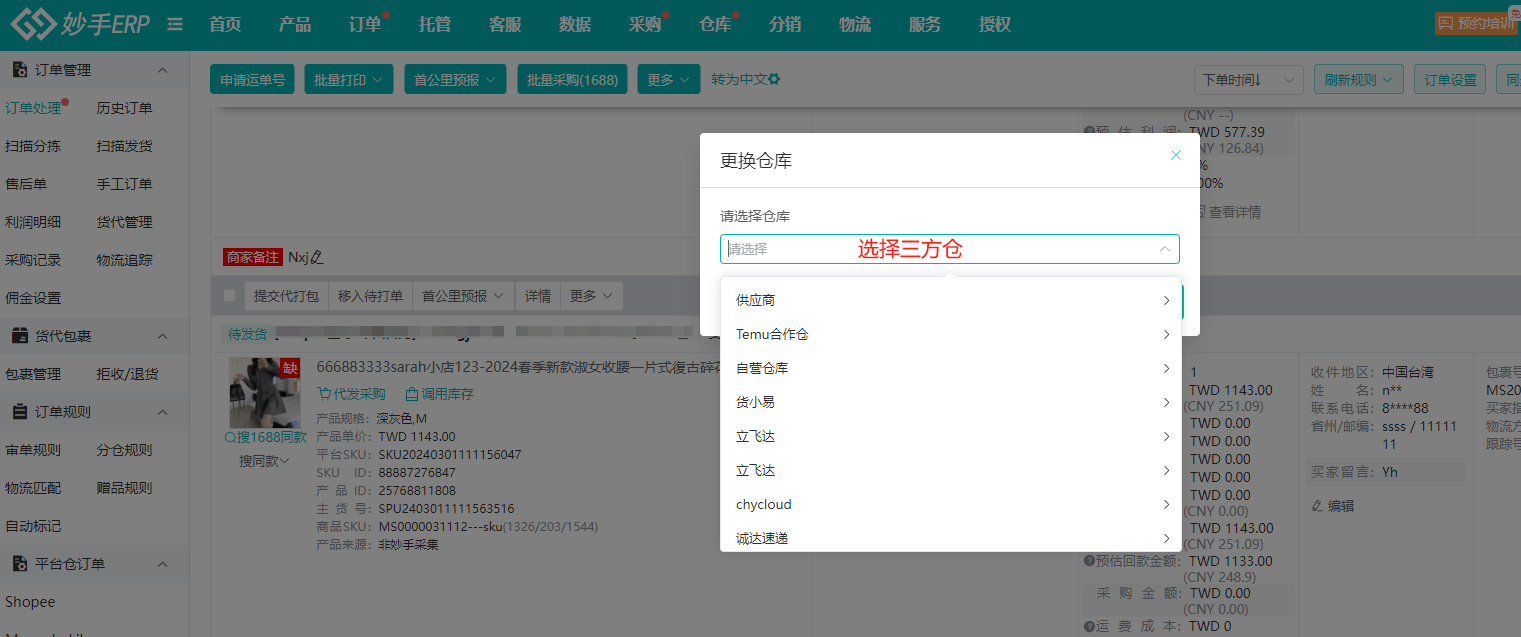The height and width of the screenshot is (637, 1521).
Task: Collapse the 订单管理 sidebar section
Action: [163, 70]
